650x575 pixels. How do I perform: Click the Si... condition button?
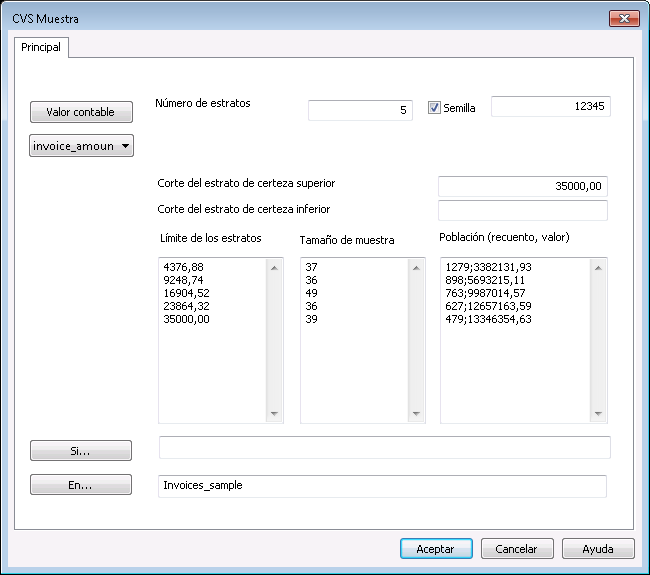point(81,451)
